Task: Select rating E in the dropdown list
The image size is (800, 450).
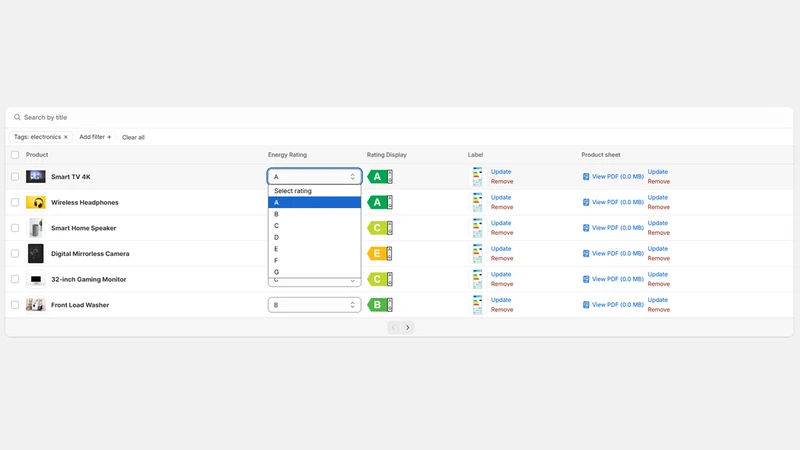Action: coord(314,249)
